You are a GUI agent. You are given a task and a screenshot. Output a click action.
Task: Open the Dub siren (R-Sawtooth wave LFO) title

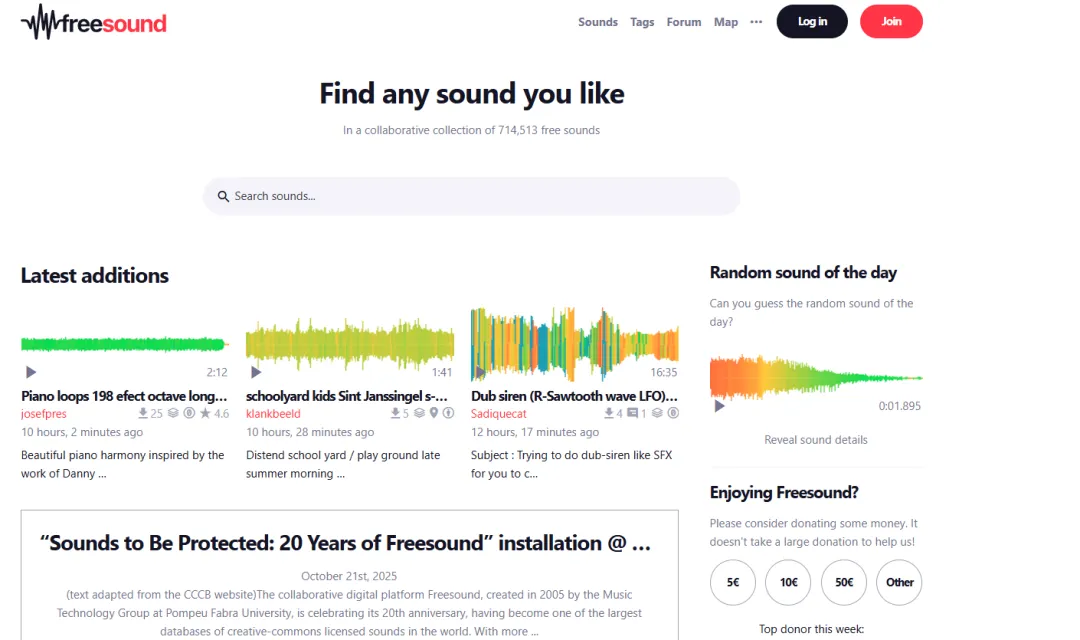point(574,396)
